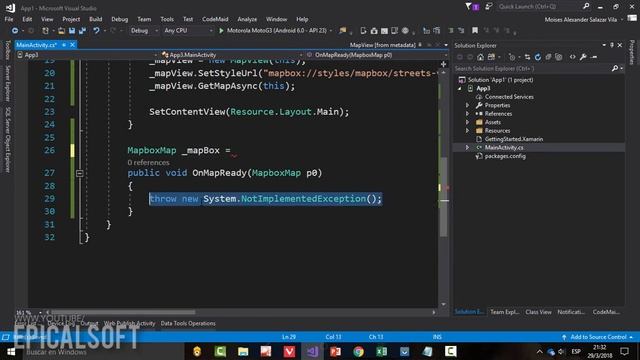640x360 pixels.
Task: Undo the last edit in the toolbar
Action: [96, 31]
